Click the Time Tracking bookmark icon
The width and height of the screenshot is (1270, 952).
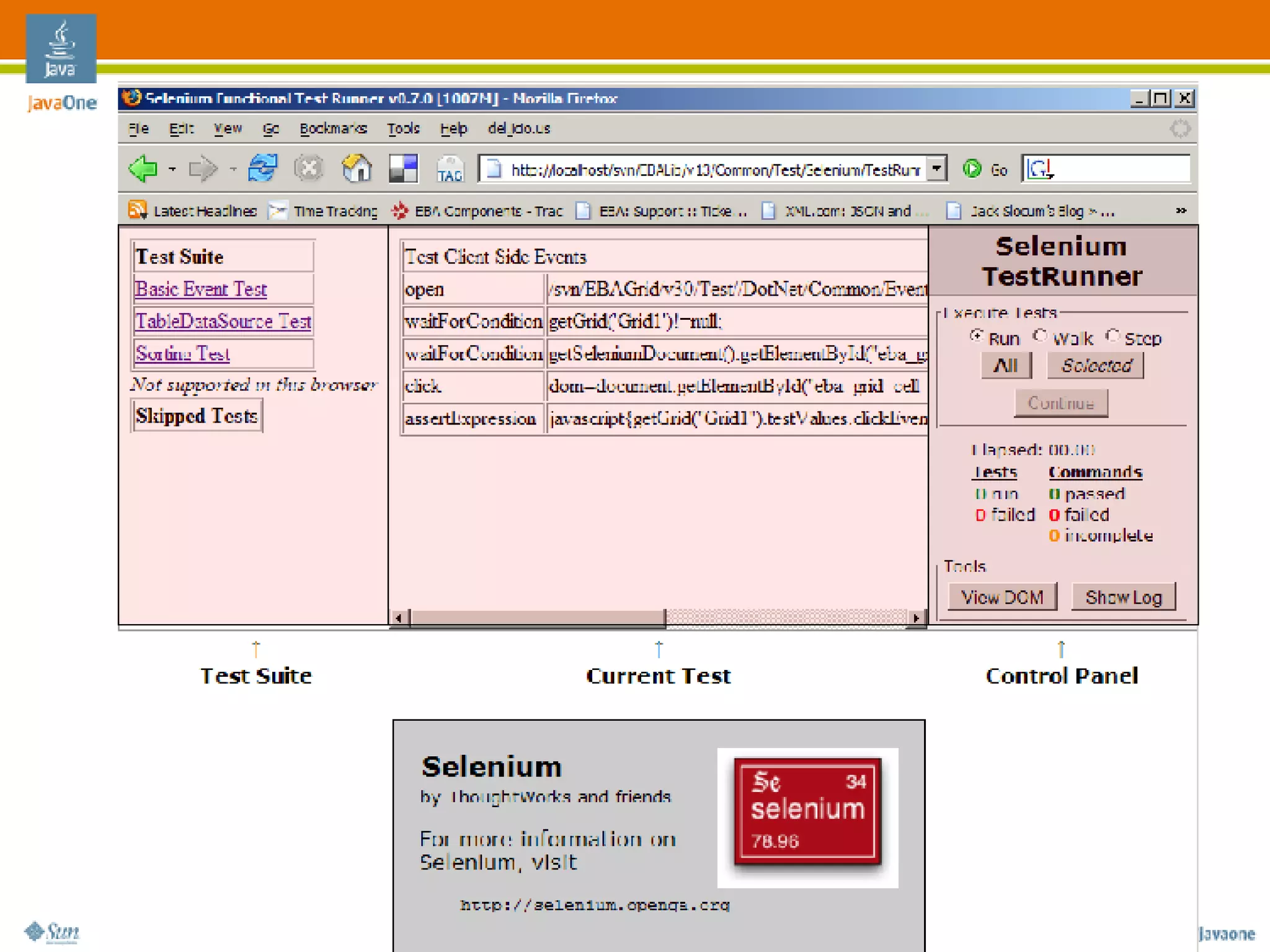coord(278,211)
